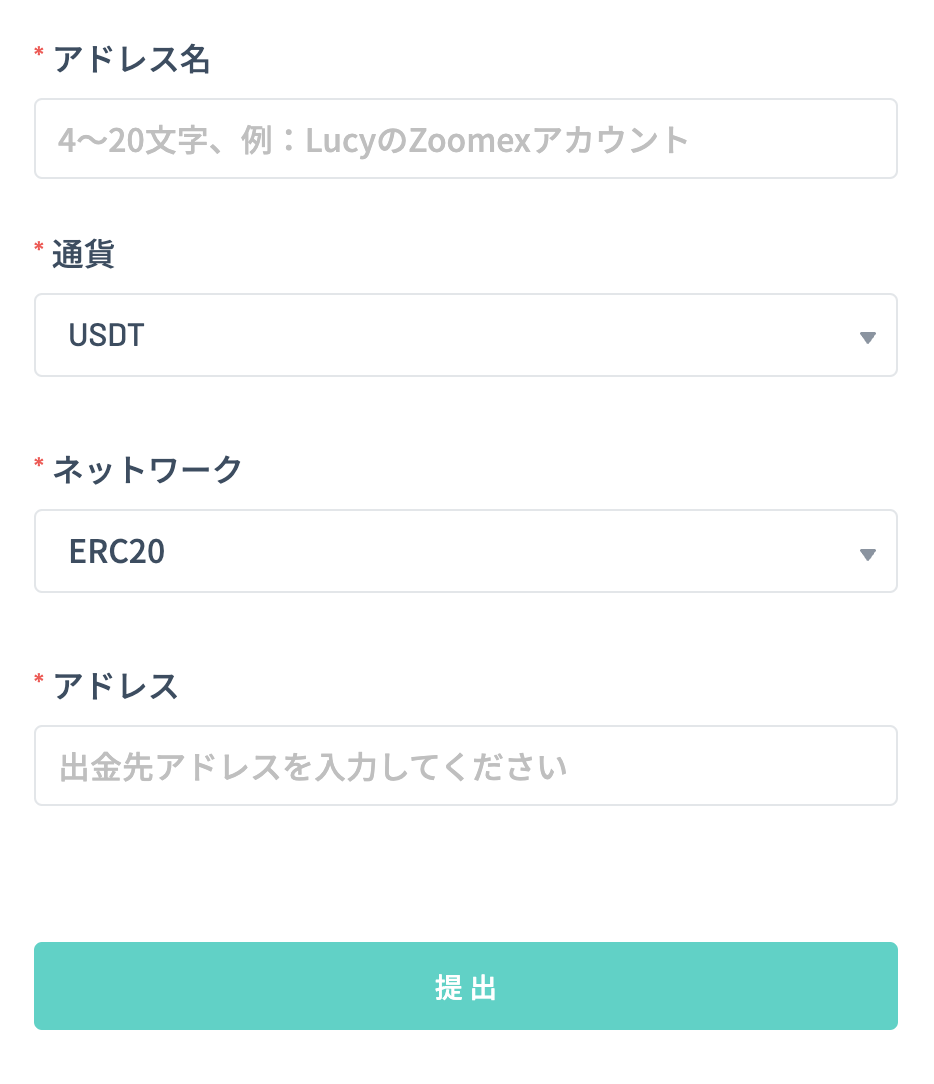The image size is (934, 1084).
Task: Click the red asterisk beside アドレス名
Action: [39, 52]
